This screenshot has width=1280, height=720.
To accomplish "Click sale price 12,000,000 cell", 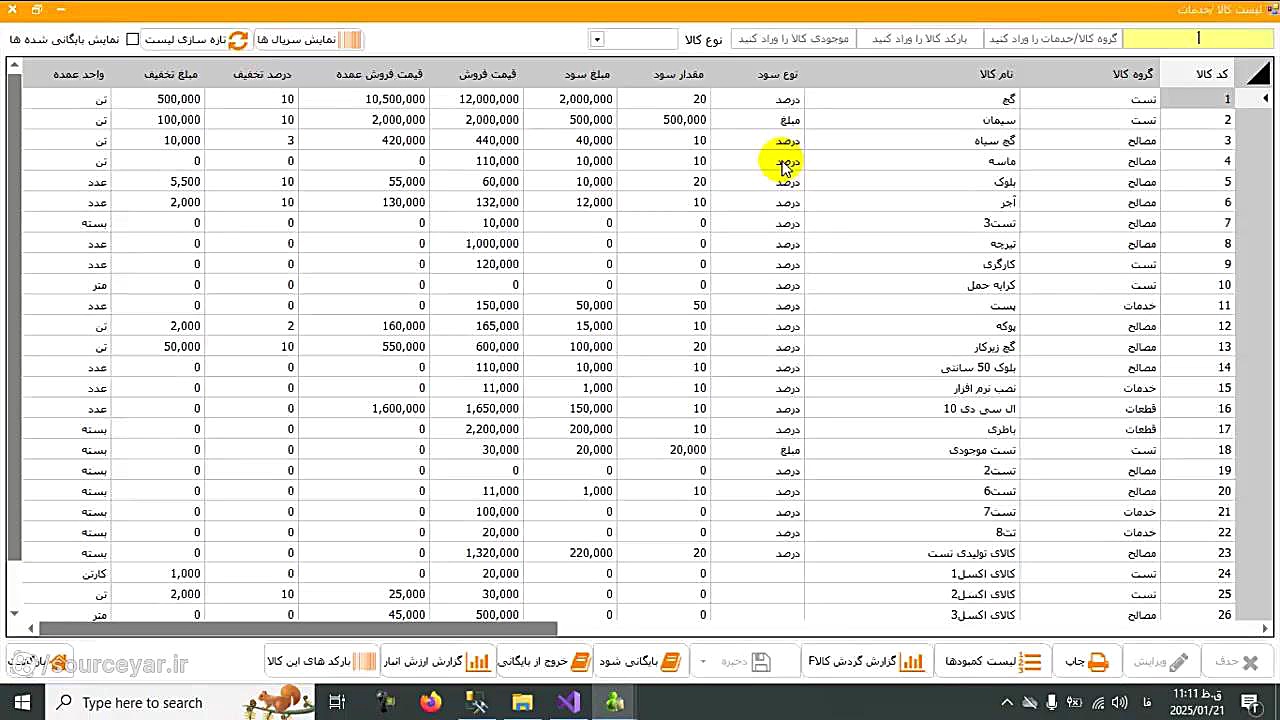I will (476, 99).
